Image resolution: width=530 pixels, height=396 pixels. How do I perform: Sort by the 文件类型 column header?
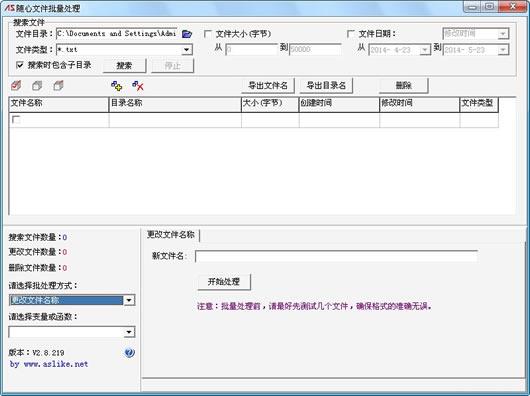click(x=479, y=104)
